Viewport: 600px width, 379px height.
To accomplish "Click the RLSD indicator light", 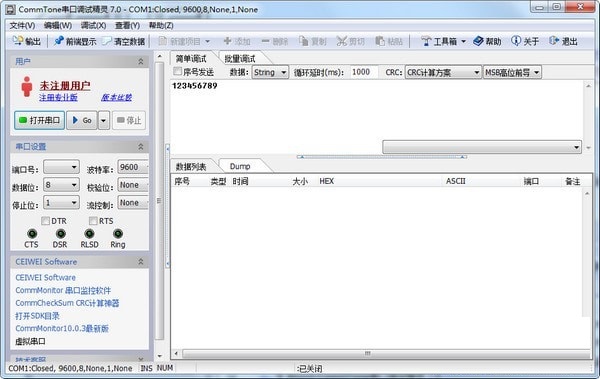I will pos(89,234).
